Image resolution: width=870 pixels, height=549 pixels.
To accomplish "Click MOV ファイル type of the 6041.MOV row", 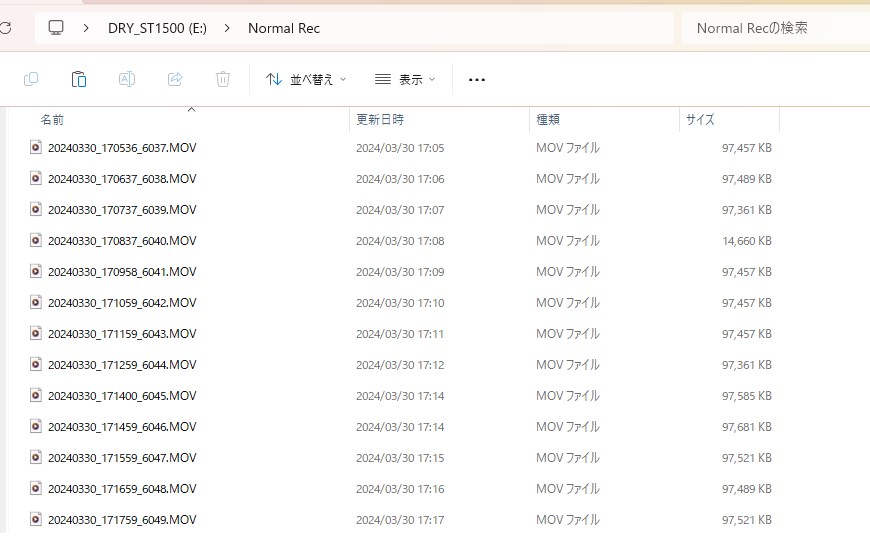I will point(568,272).
